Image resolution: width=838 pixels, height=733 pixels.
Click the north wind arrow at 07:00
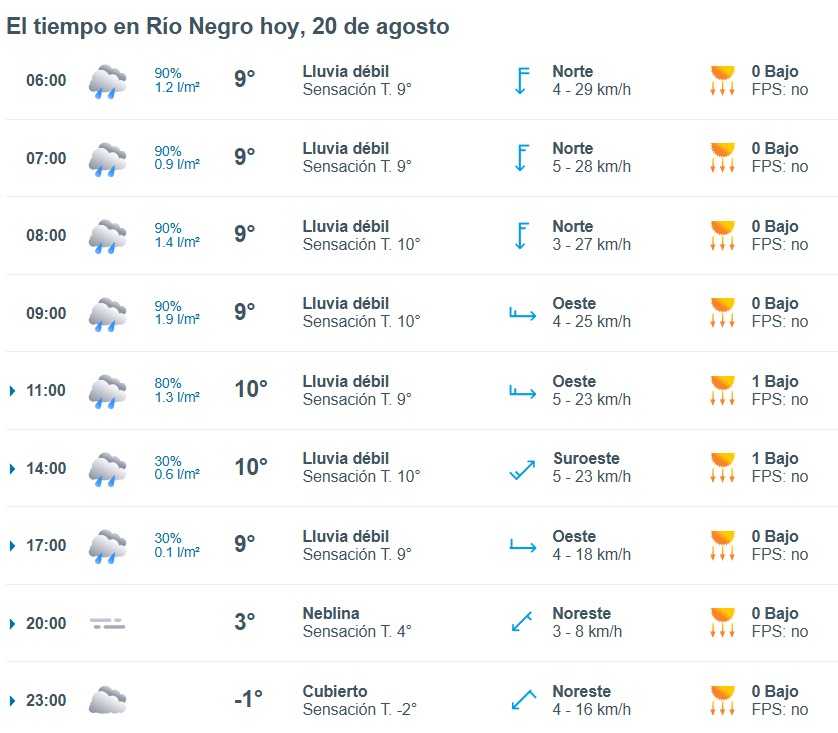(522, 158)
